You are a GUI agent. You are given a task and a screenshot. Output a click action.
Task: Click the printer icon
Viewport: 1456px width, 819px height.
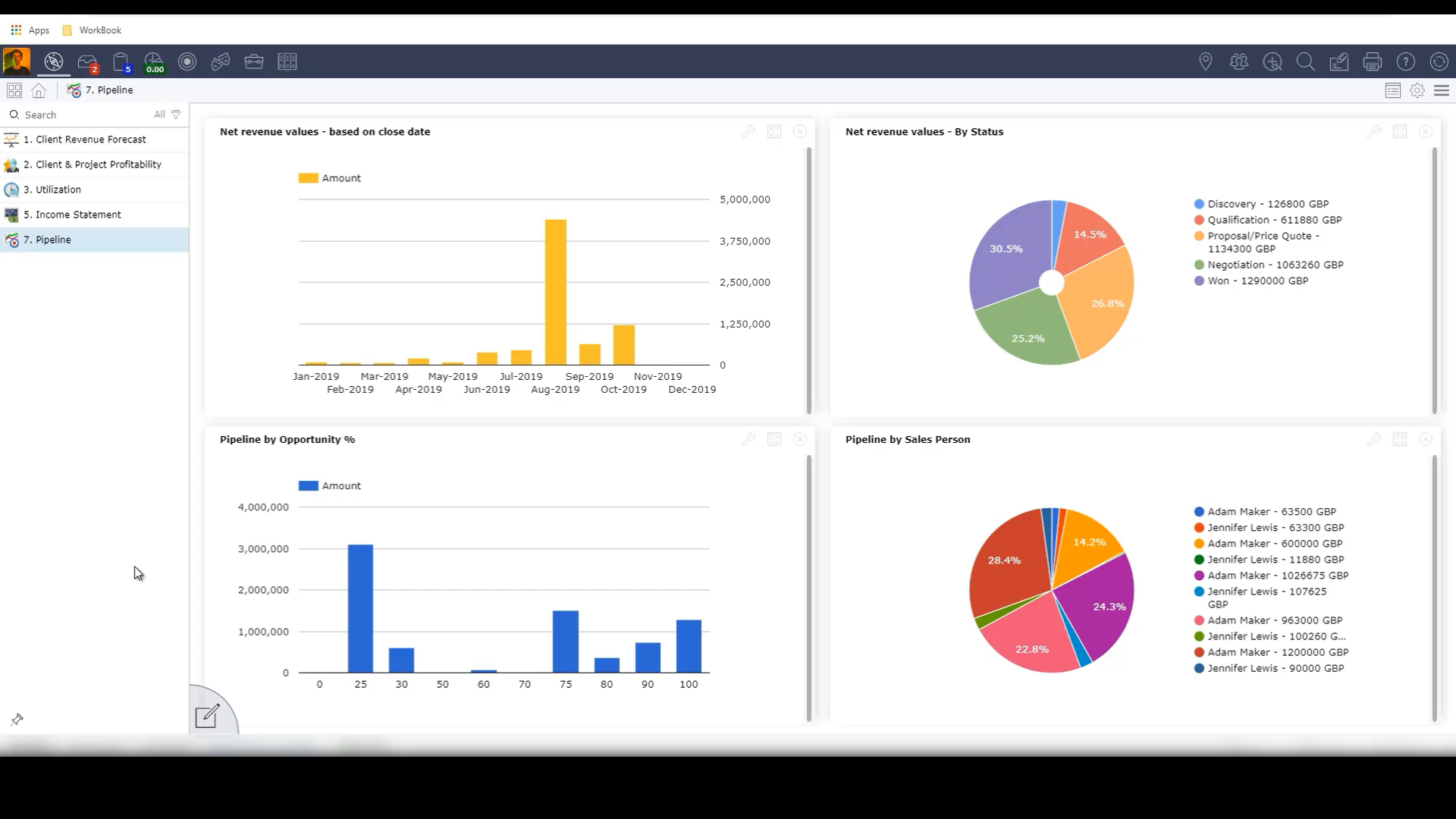[x=1373, y=62]
